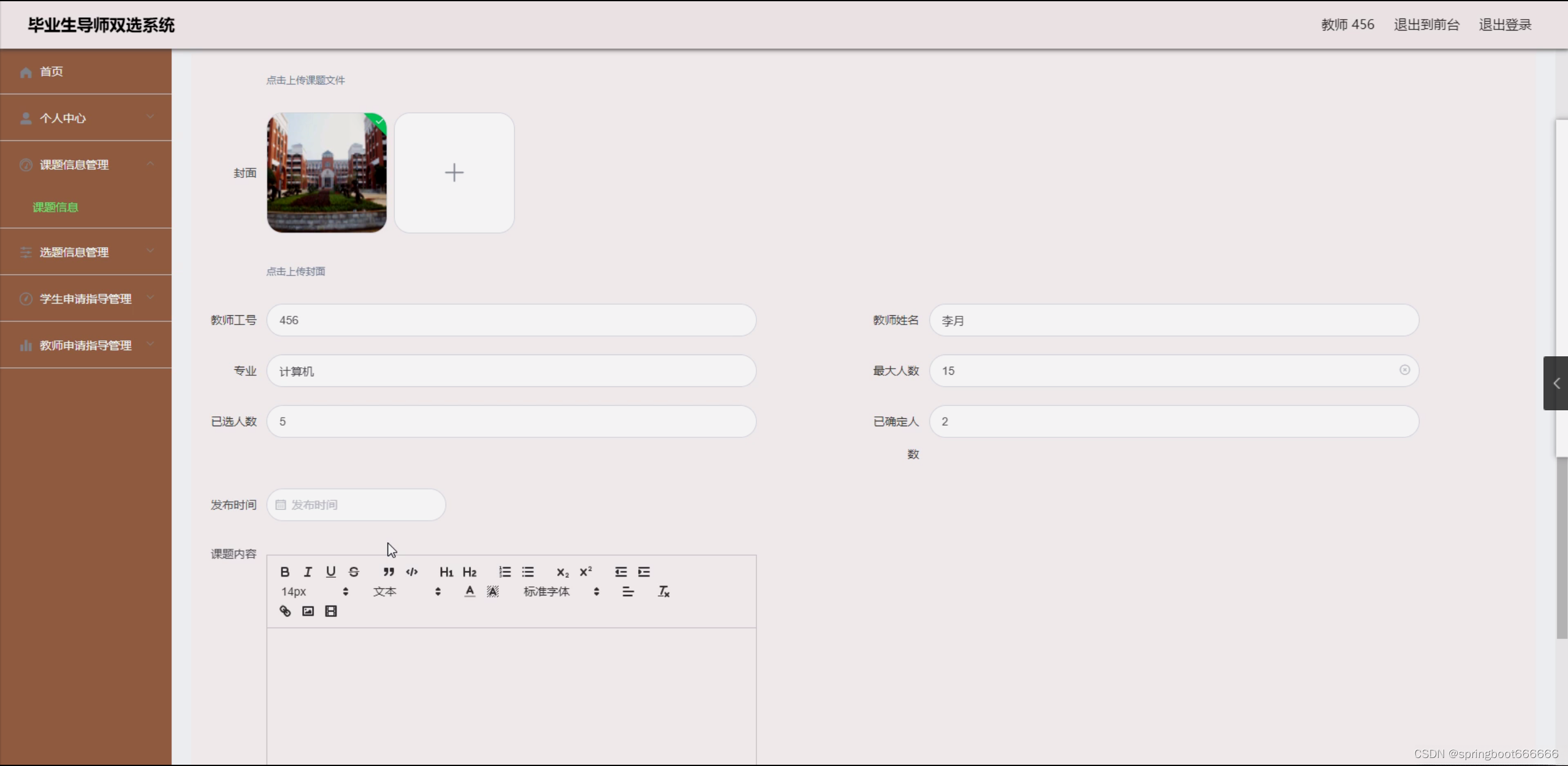Insert video into editor
This screenshot has width=1568, height=766.
coord(331,611)
